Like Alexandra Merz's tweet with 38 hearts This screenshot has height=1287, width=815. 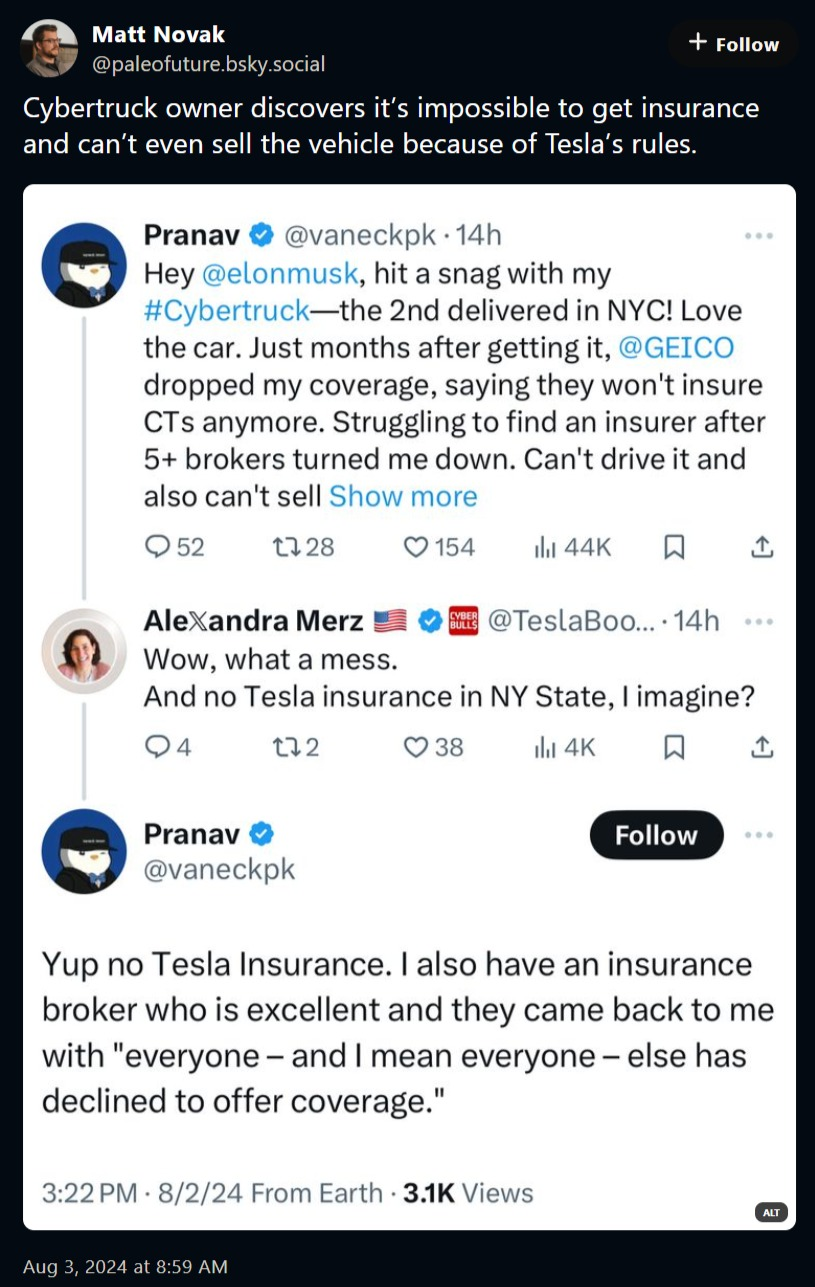point(416,747)
